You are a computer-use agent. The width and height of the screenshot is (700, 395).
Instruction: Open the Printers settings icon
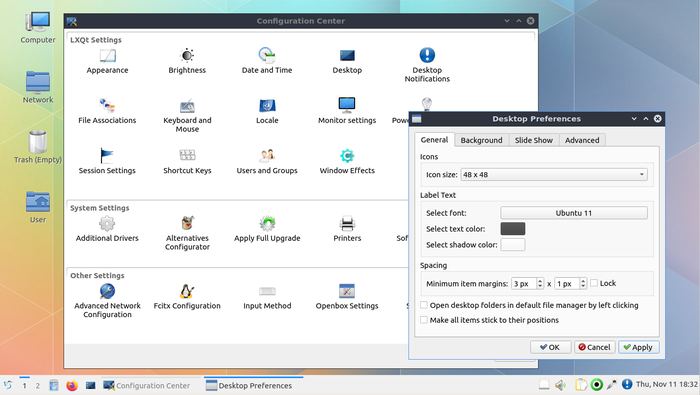tap(347, 223)
